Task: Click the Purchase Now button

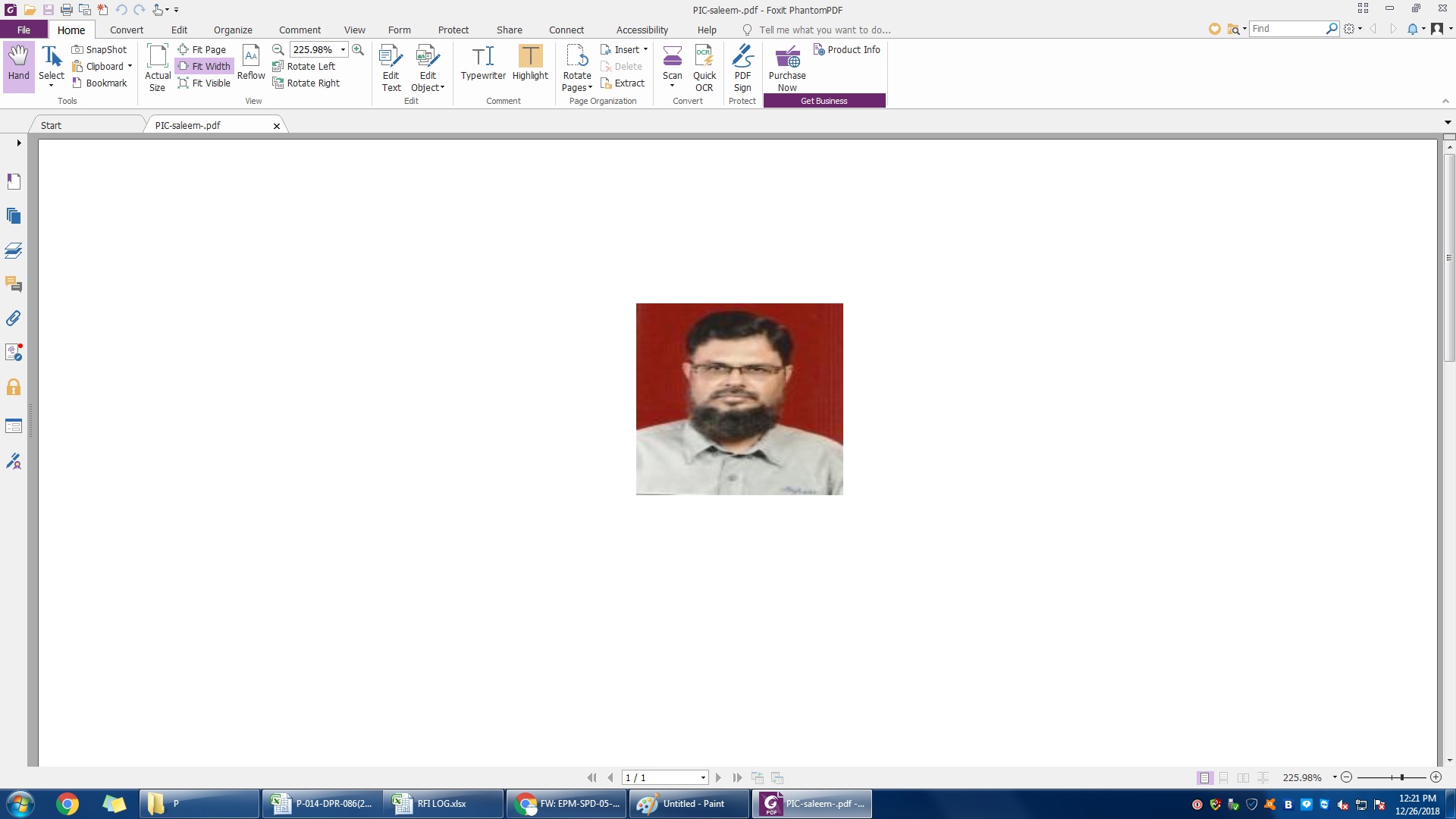Action: coord(787,67)
